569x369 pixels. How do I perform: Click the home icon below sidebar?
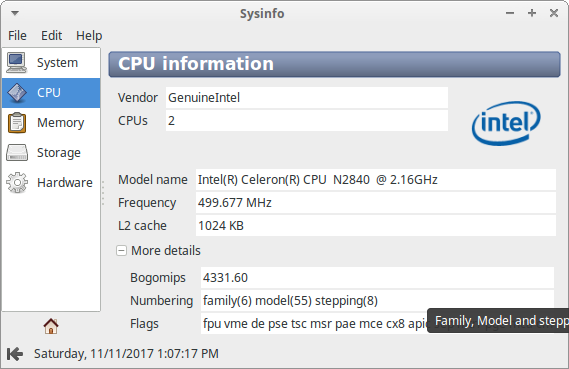pos(51,326)
